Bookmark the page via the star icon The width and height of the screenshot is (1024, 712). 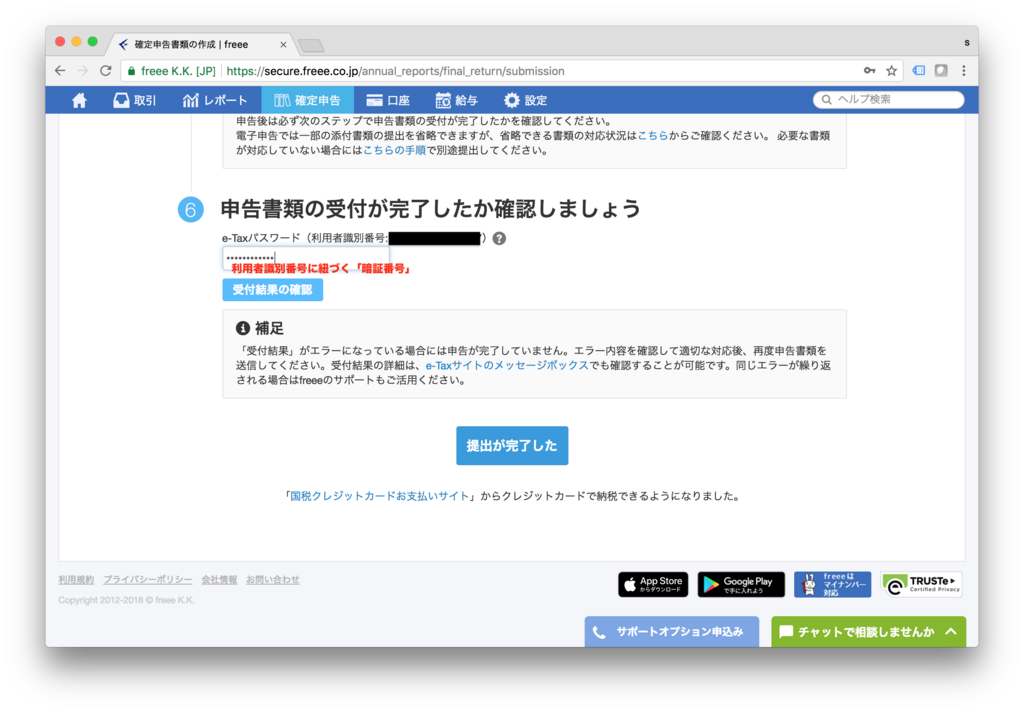(891, 71)
